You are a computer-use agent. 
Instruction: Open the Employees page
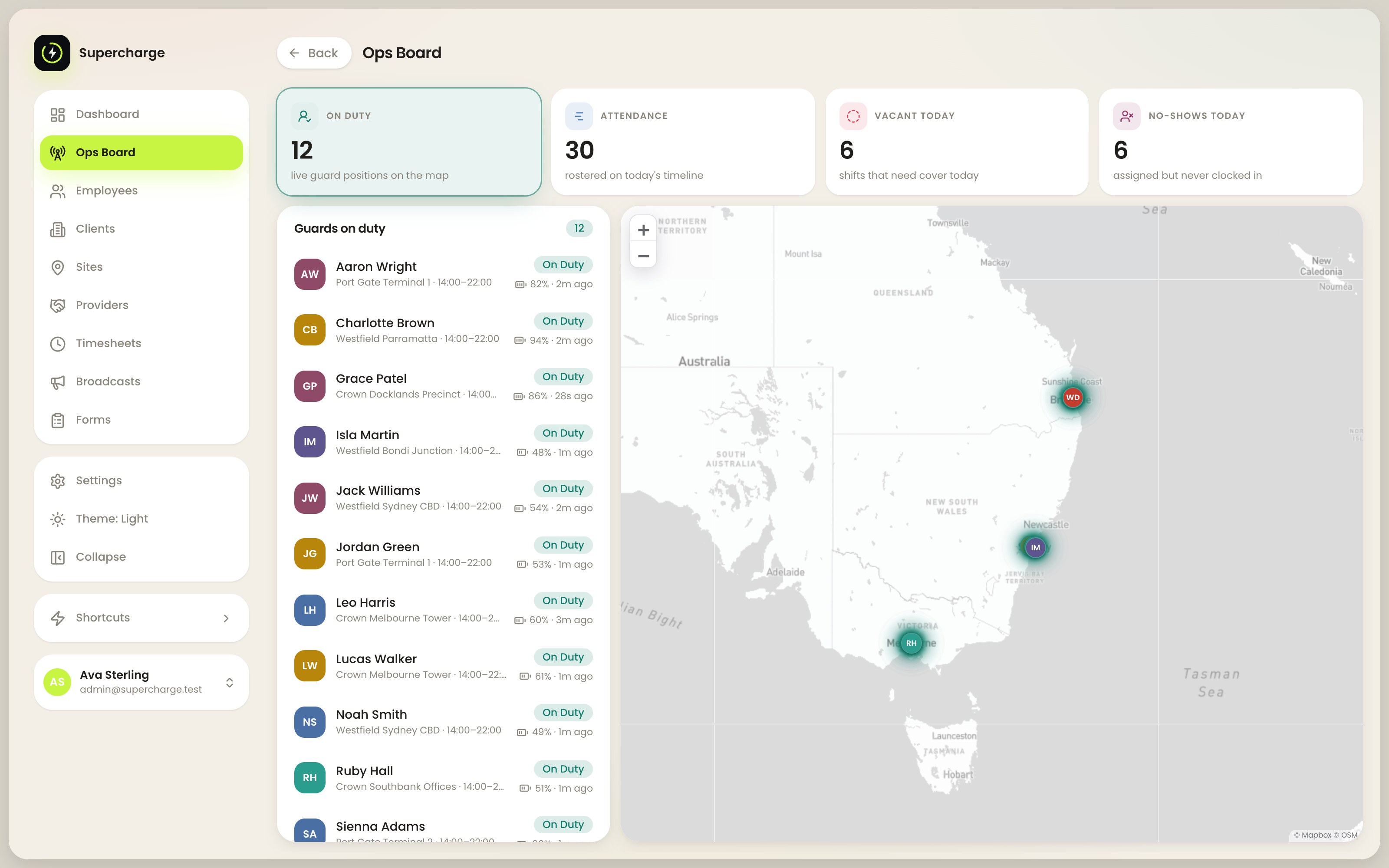[x=141, y=191]
